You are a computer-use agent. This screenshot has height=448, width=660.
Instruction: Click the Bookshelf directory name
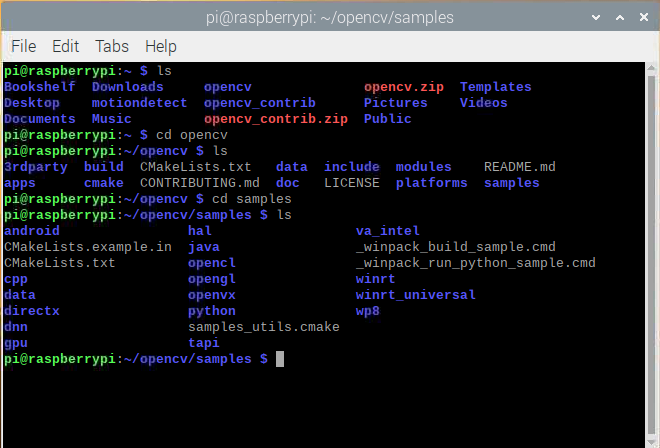point(40,87)
